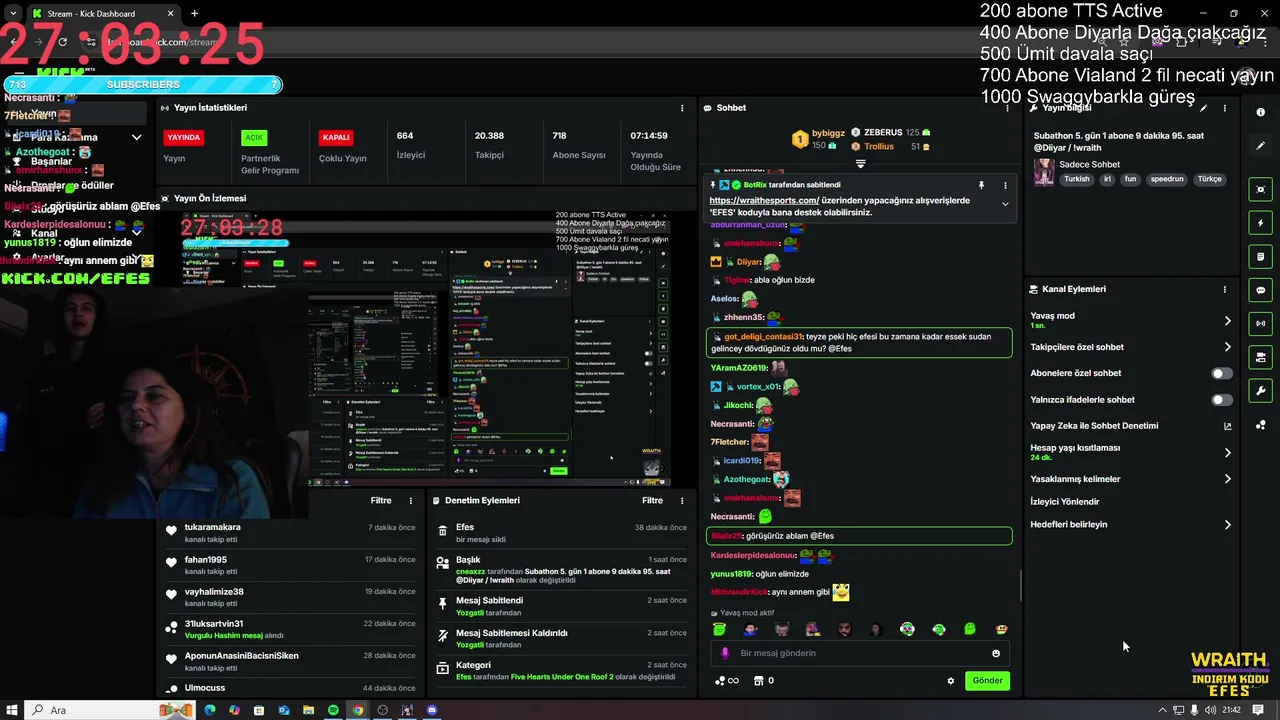Image resolution: width=1280 pixels, height=720 pixels.
Task: Click the pencil edit icon in right sidebar
Action: coord(1260,145)
